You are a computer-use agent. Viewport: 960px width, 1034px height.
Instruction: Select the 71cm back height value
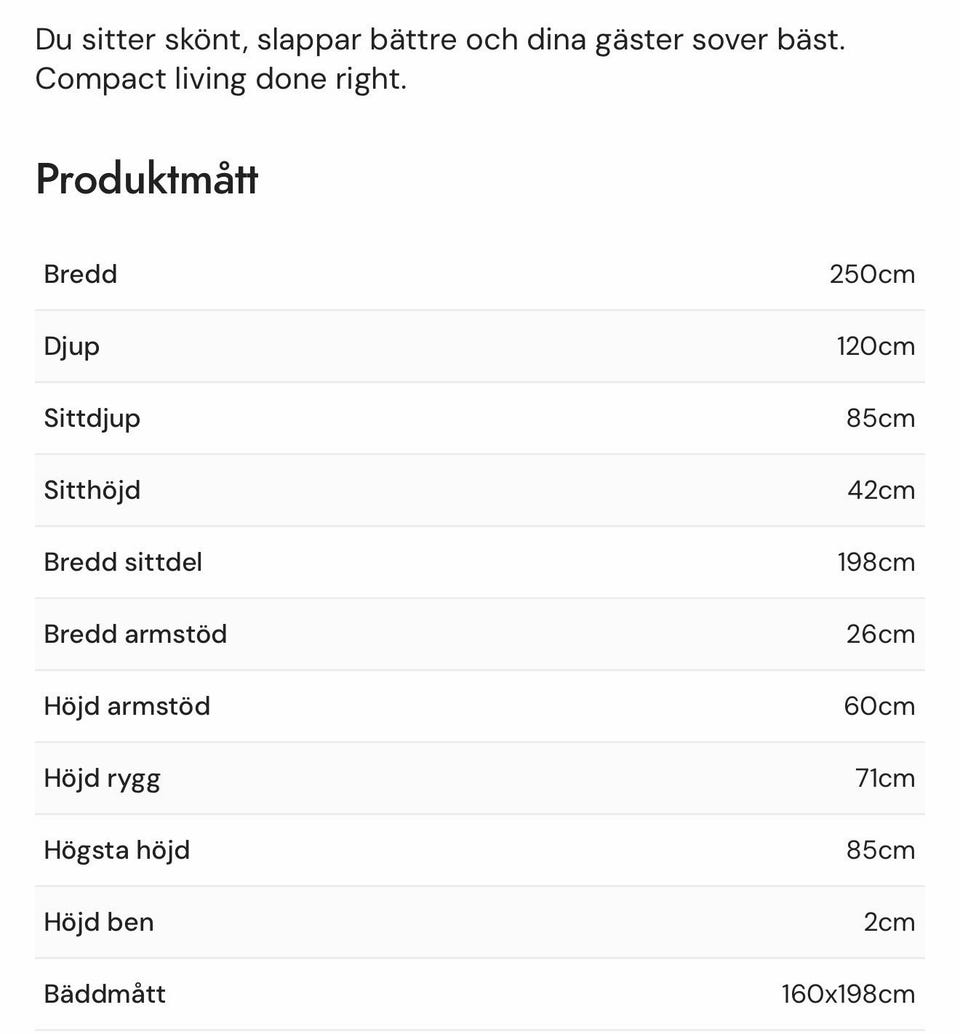pos(885,778)
